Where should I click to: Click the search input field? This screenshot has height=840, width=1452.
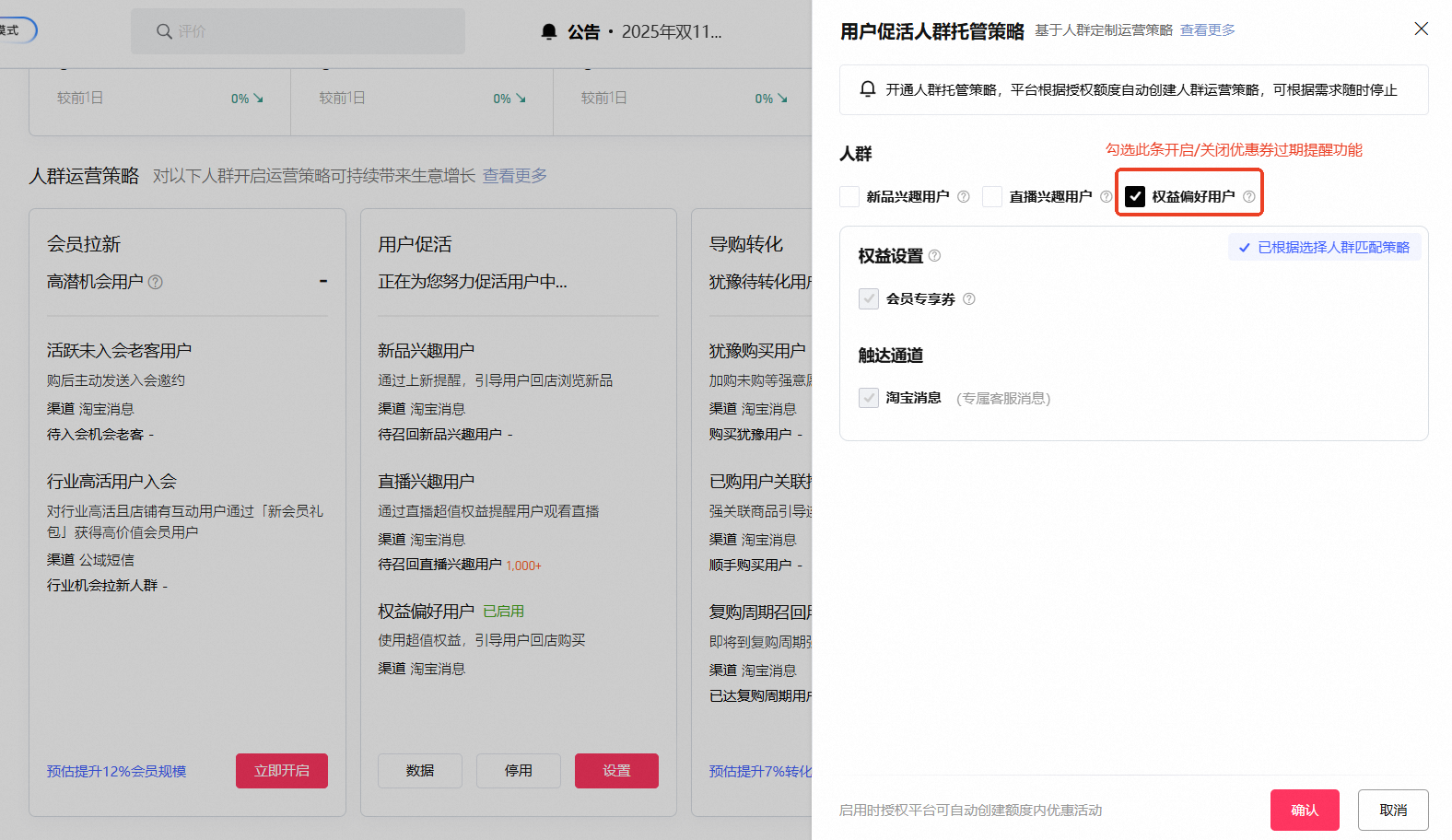(x=298, y=31)
